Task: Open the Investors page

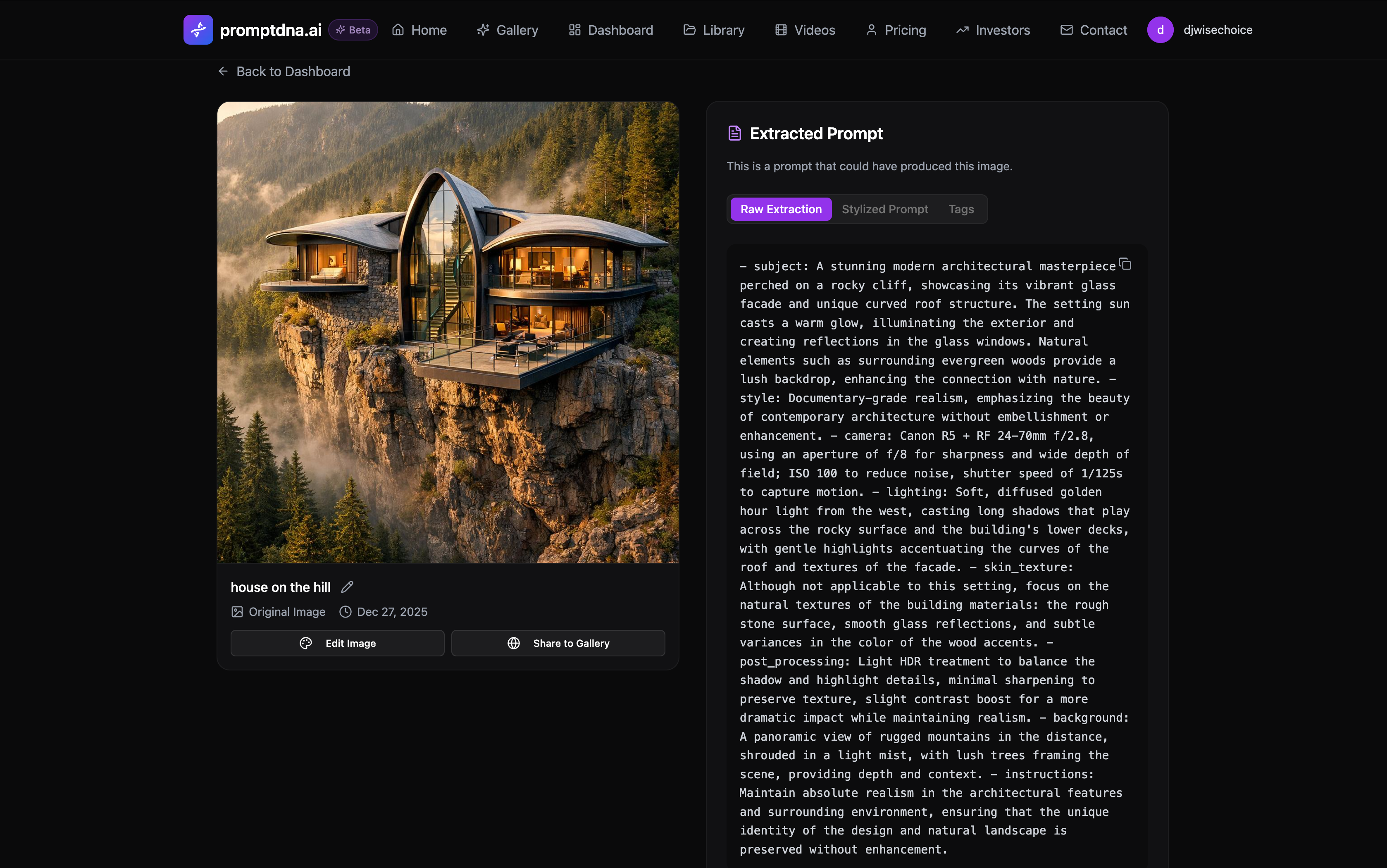Action: pos(993,30)
